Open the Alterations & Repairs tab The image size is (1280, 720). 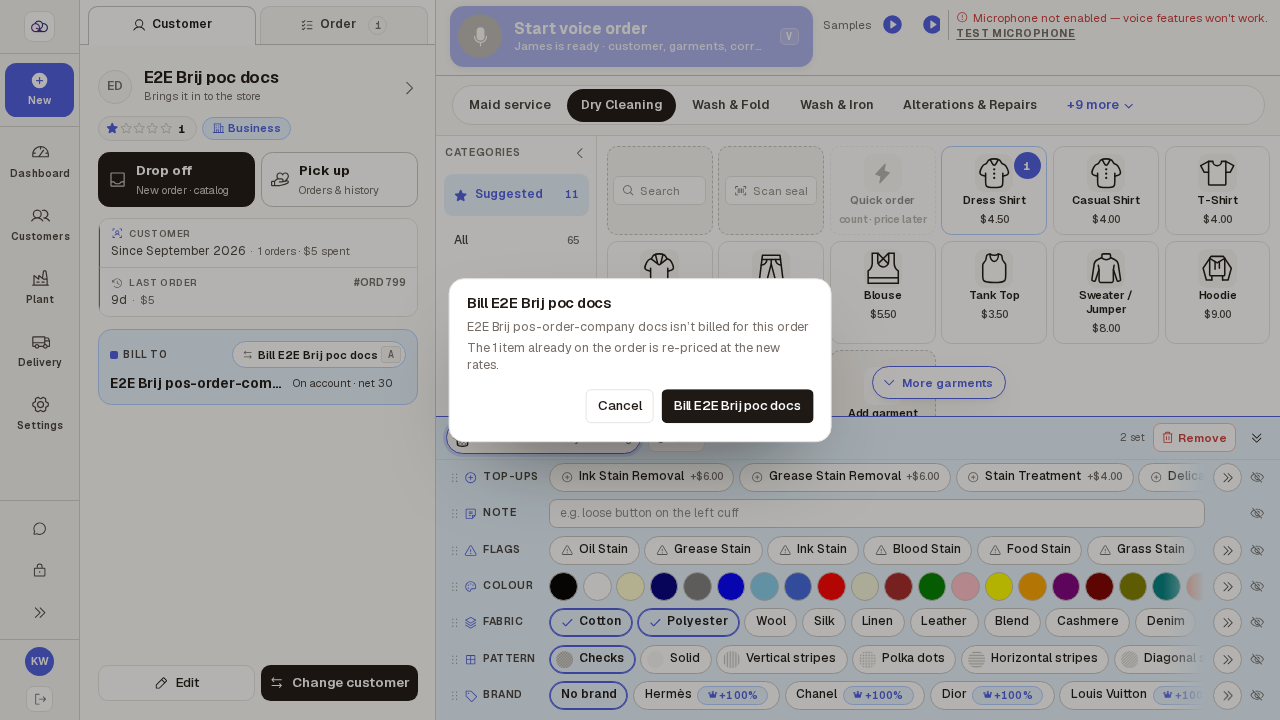[x=968, y=105]
